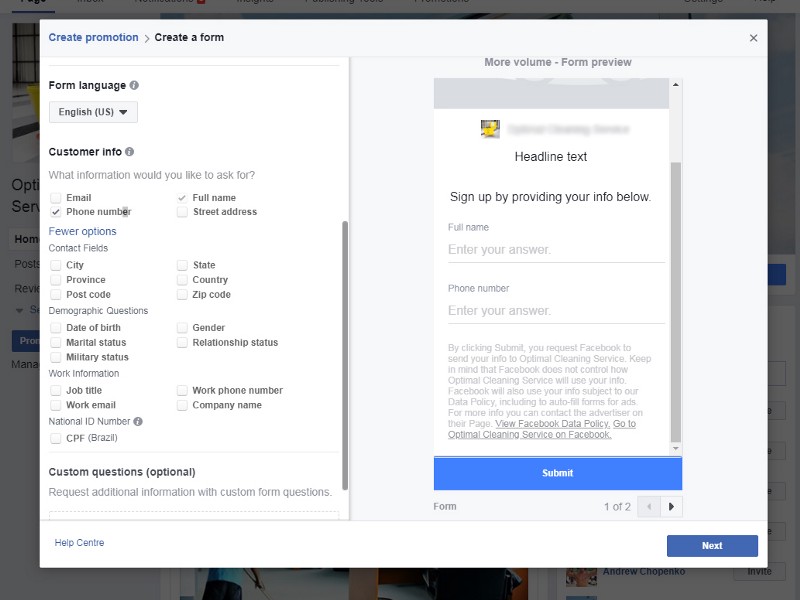
Task: Check the Company name checkbox
Action: 182,405
